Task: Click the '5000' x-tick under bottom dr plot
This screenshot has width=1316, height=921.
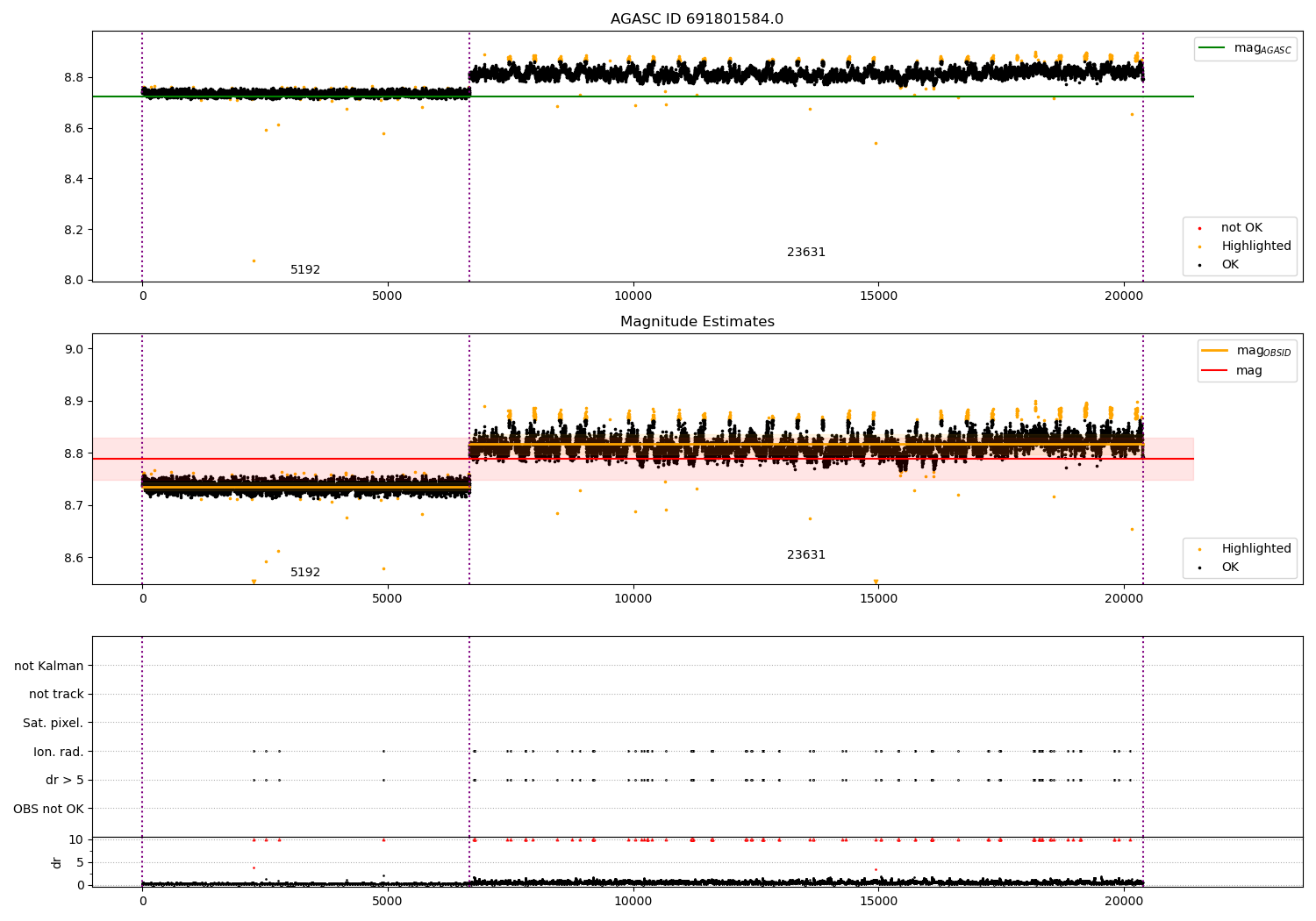Action: click(387, 902)
